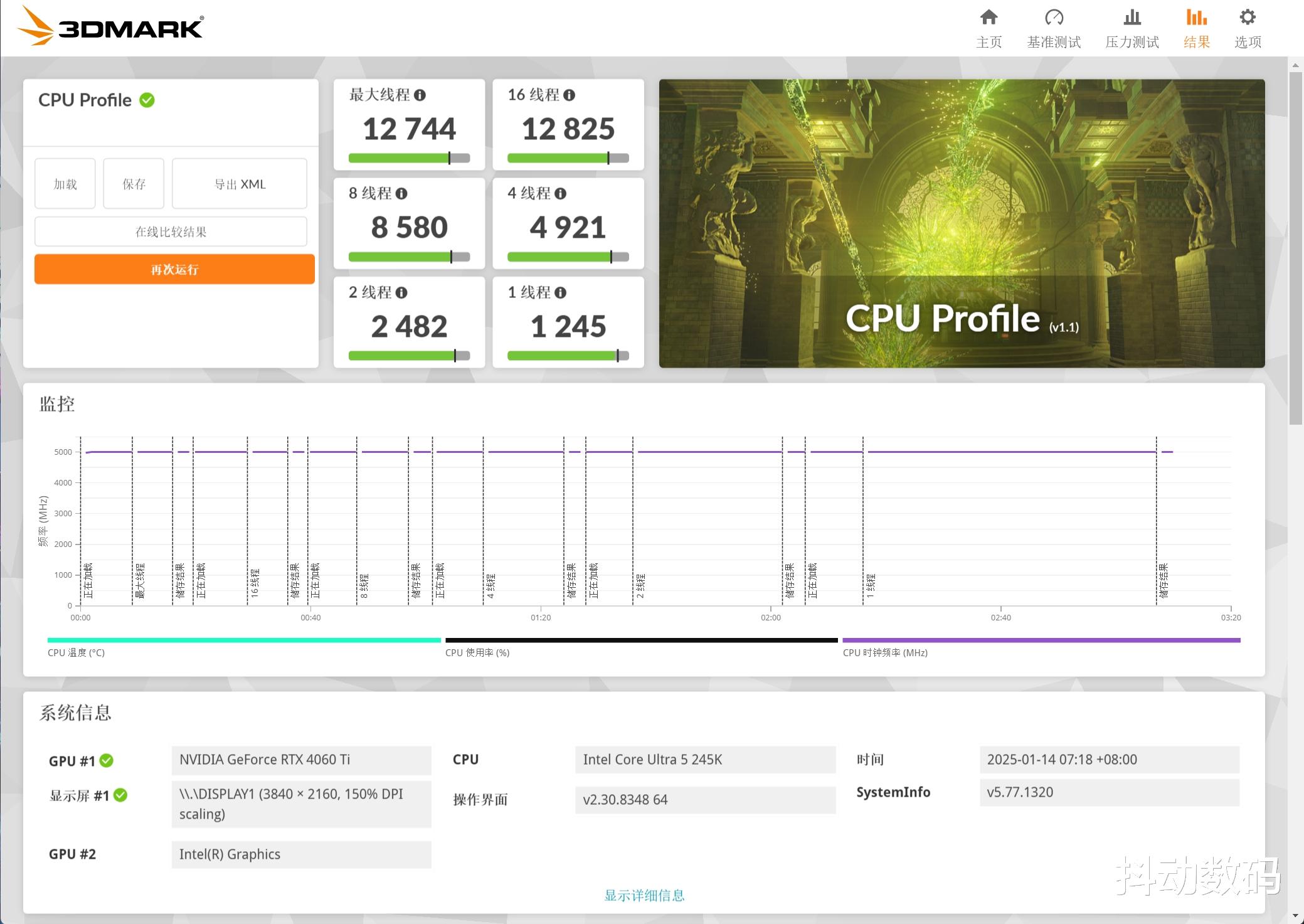The height and width of the screenshot is (924, 1304).
Task: Toggle CPU 使用率 (%) legend series
Action: click(477, 652)
